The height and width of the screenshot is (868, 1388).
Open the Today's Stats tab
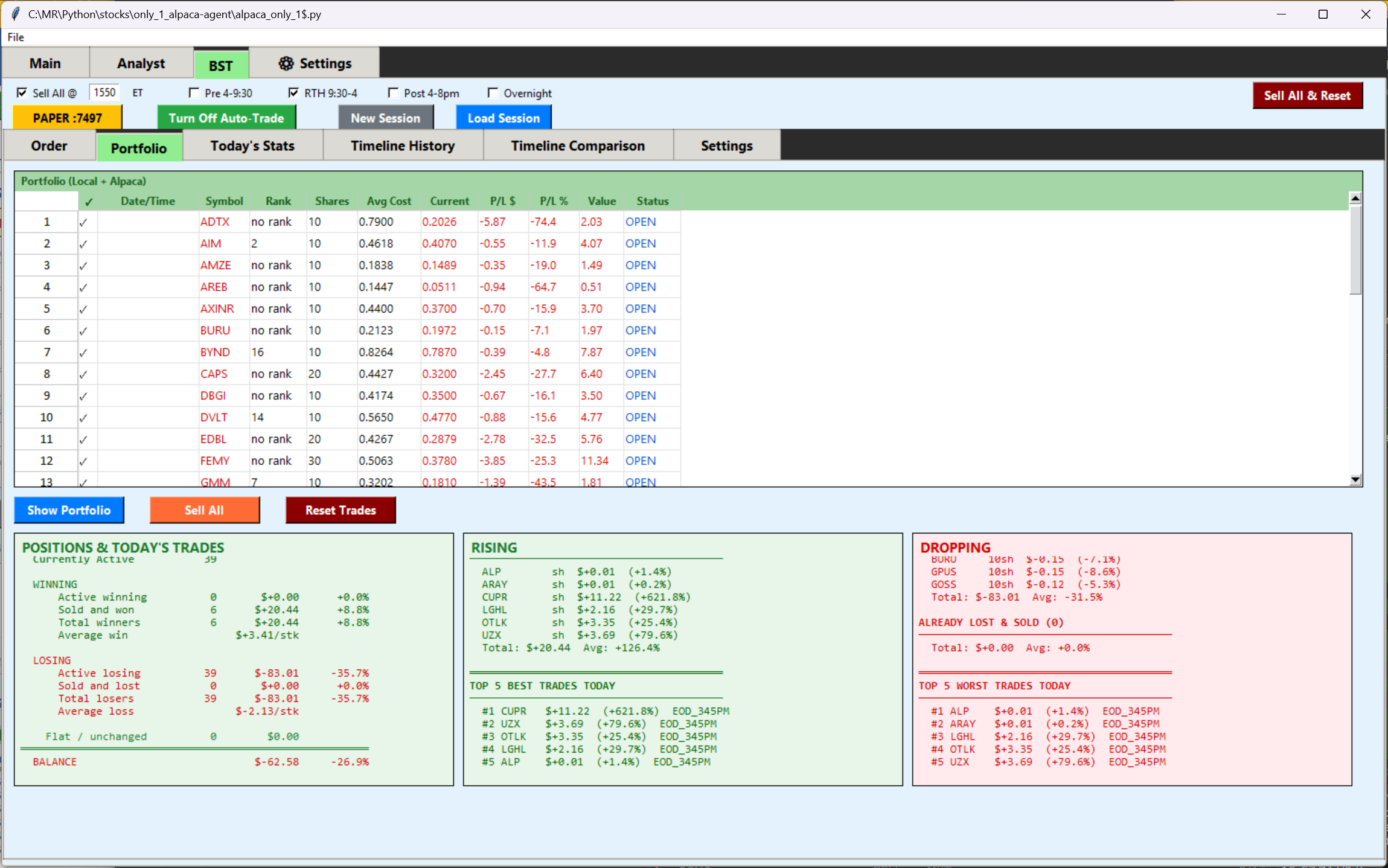(x=252, y=146)
